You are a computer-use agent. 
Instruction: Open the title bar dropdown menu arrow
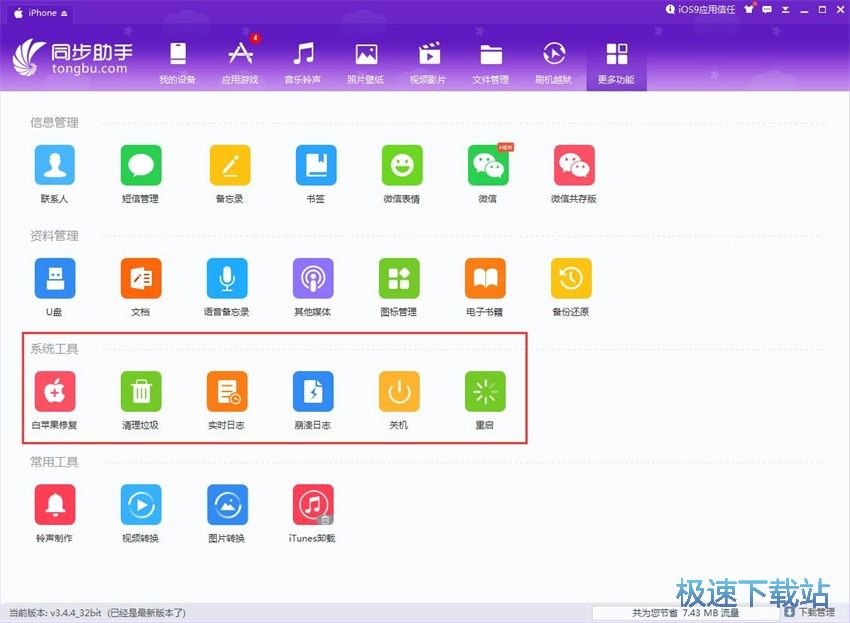tap(785, 10)
